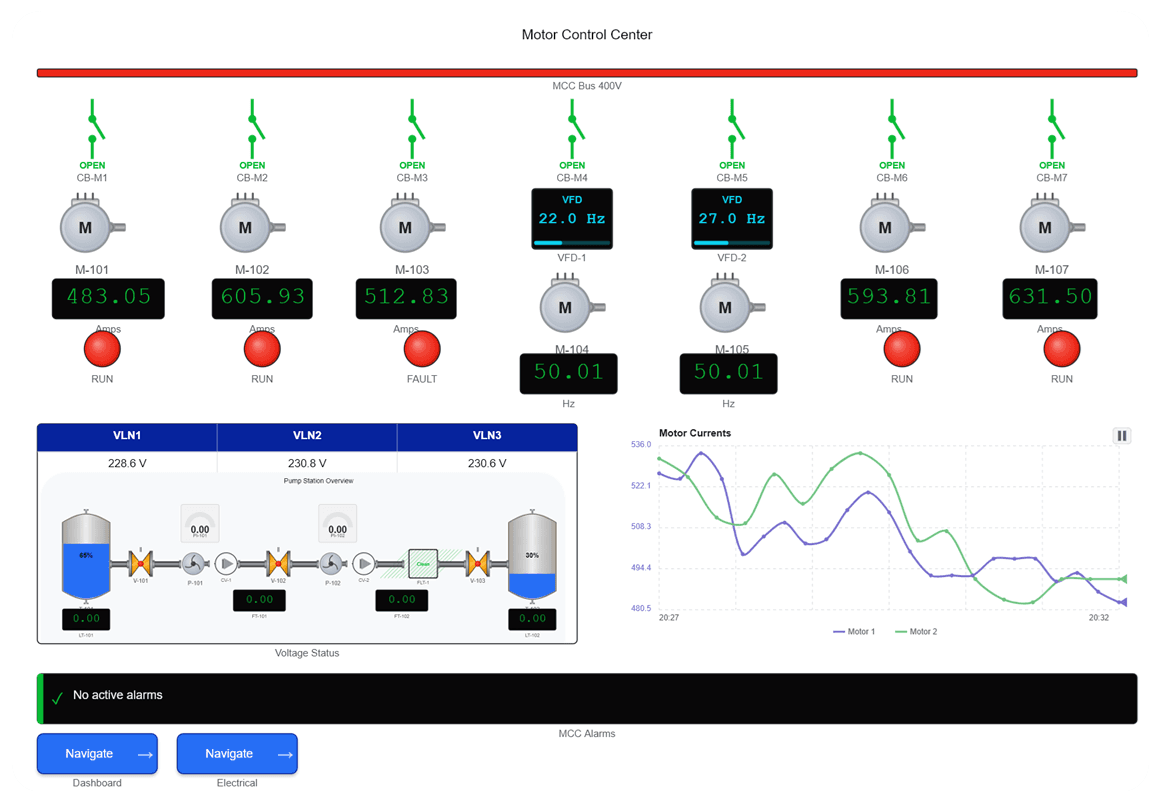Open the VFD-2 drive display at 27.0 Hz
The height and width of the screenshot is (791, 1159).
coord(732,219)
